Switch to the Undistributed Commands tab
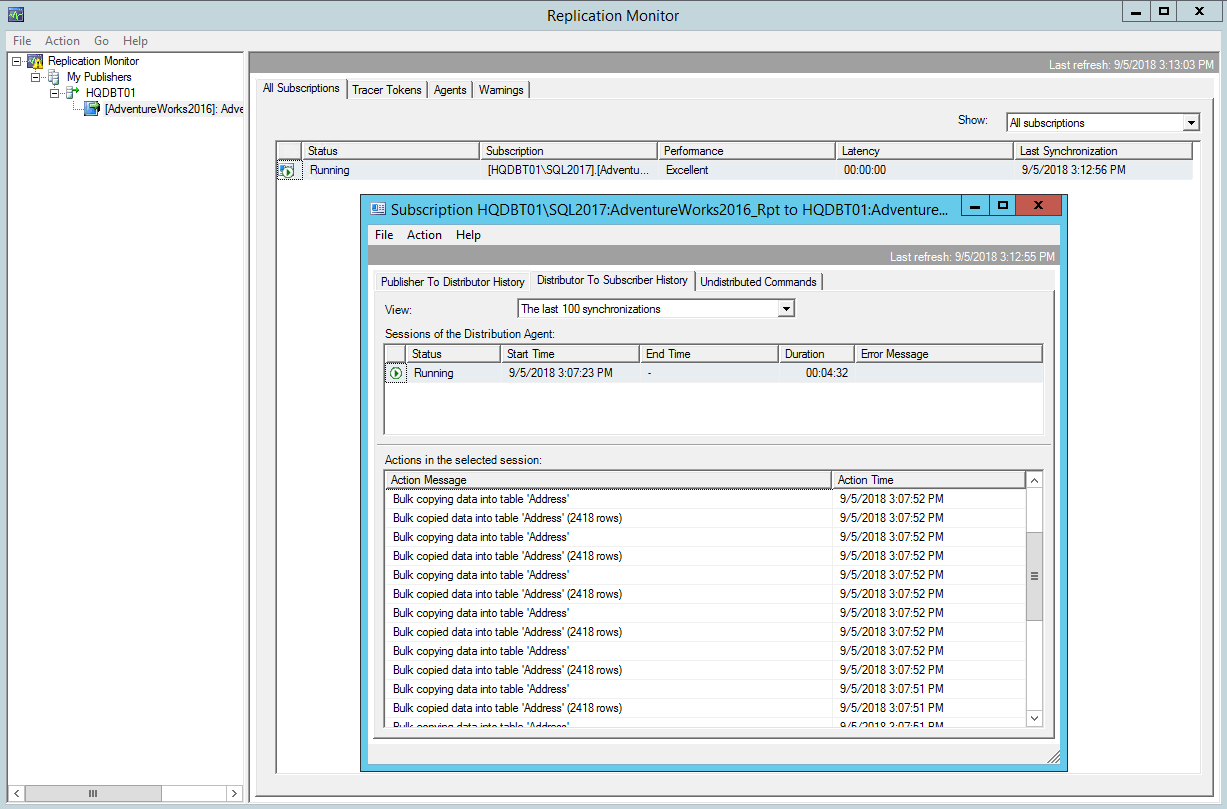The width and height of the screenshot is (1227, 809). tap(758, 281)
